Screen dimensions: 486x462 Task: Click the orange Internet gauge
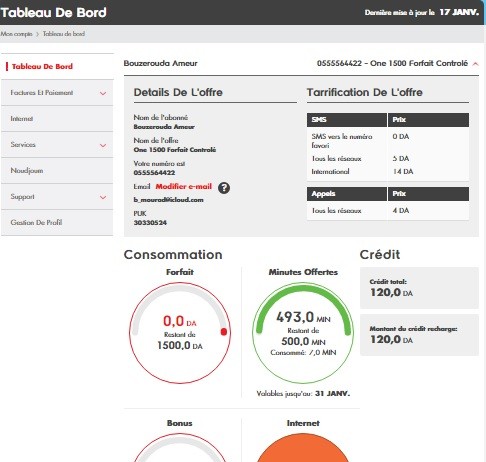[x=302, y=448]
